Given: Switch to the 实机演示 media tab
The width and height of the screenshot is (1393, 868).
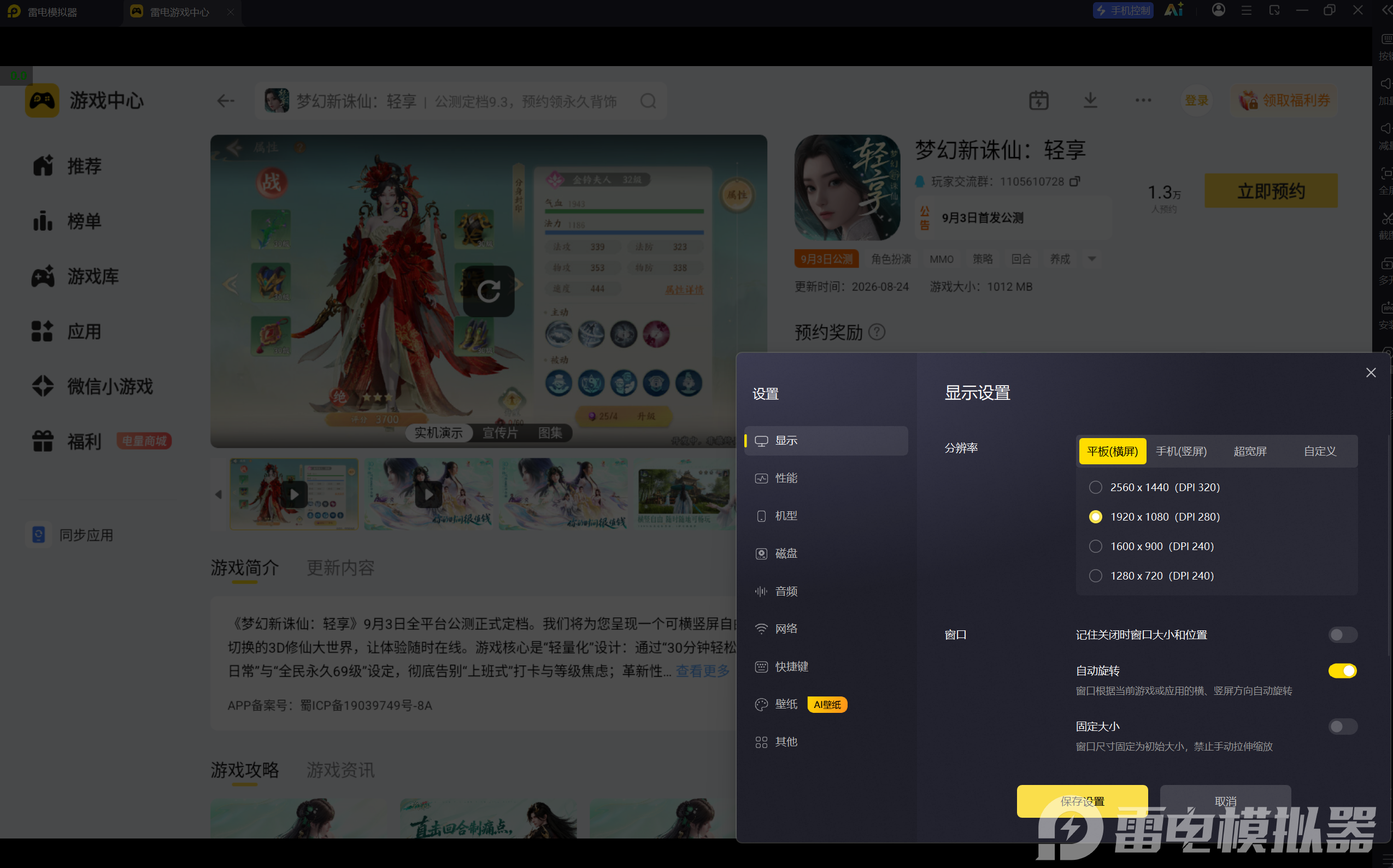Looking at the screenshot, I should 439,433.
